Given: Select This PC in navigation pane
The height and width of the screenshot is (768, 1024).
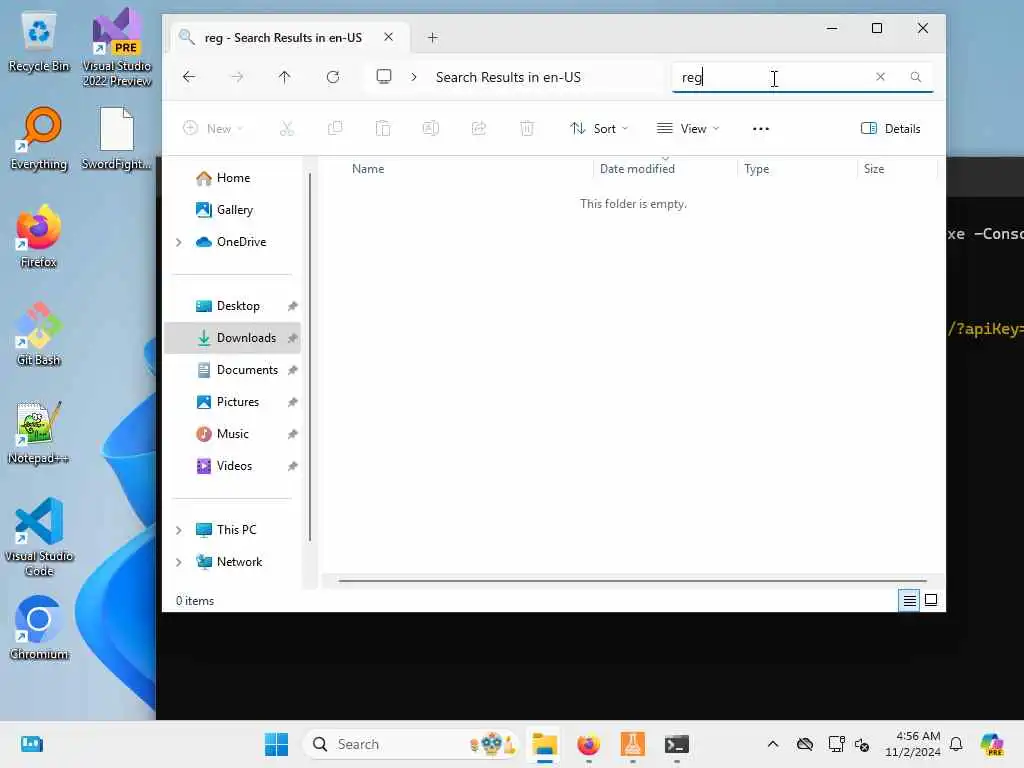Looking at the screenshot, I should [236, 530].
